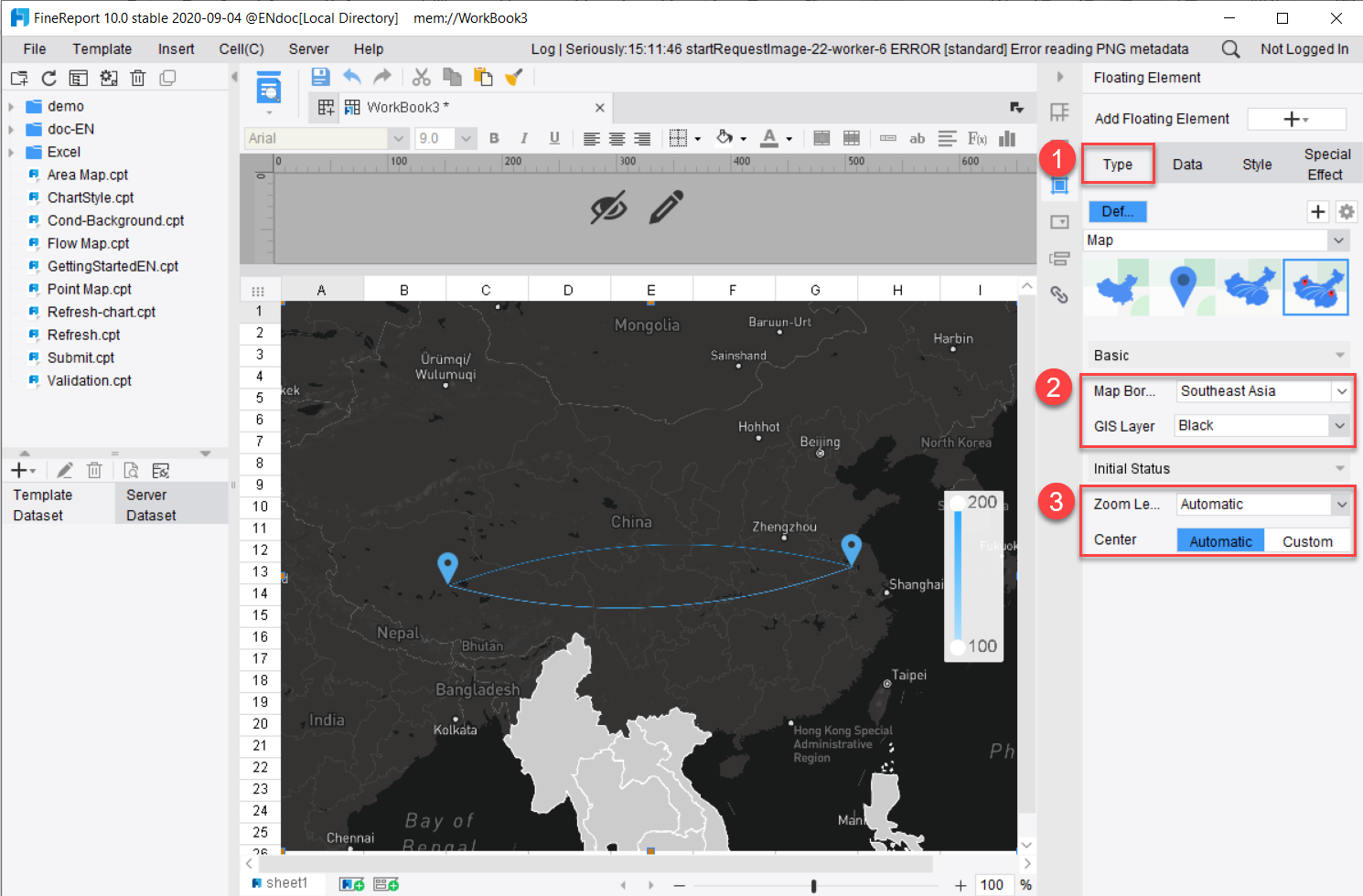The image size is (1363, 896).
Task: Toggle the eye visibility icon above the map
Action: pos(611,208)
